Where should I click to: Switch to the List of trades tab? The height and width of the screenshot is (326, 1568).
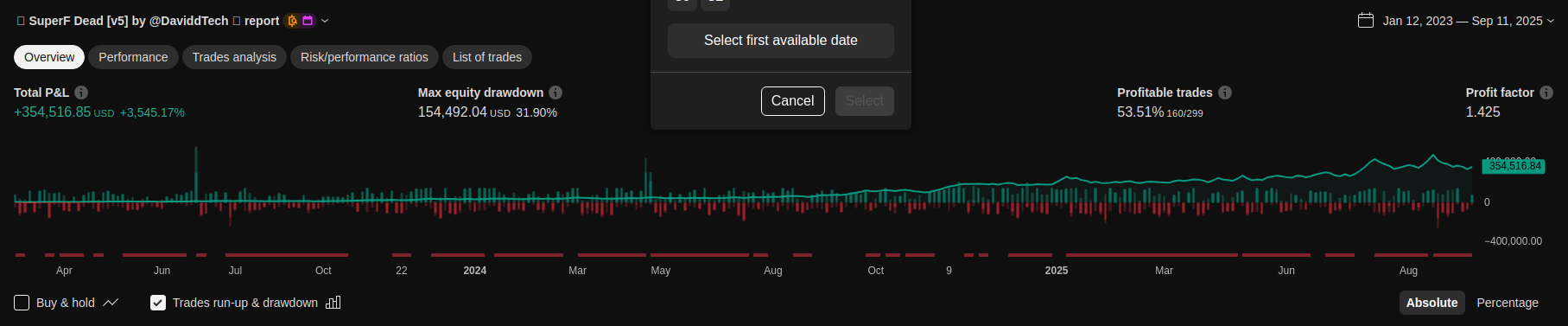(x=487, y=57)
